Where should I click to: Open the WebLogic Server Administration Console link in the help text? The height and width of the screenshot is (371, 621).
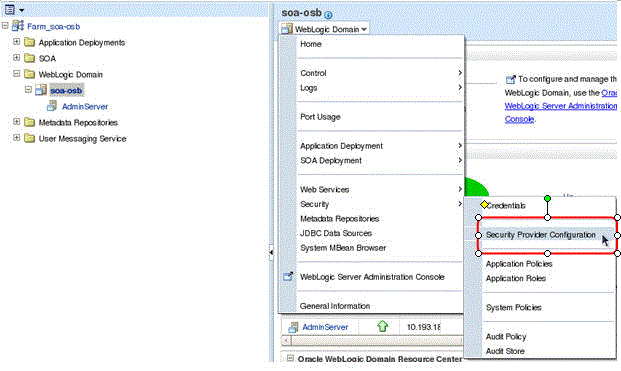pyautogui.click(x=560, y=106)
